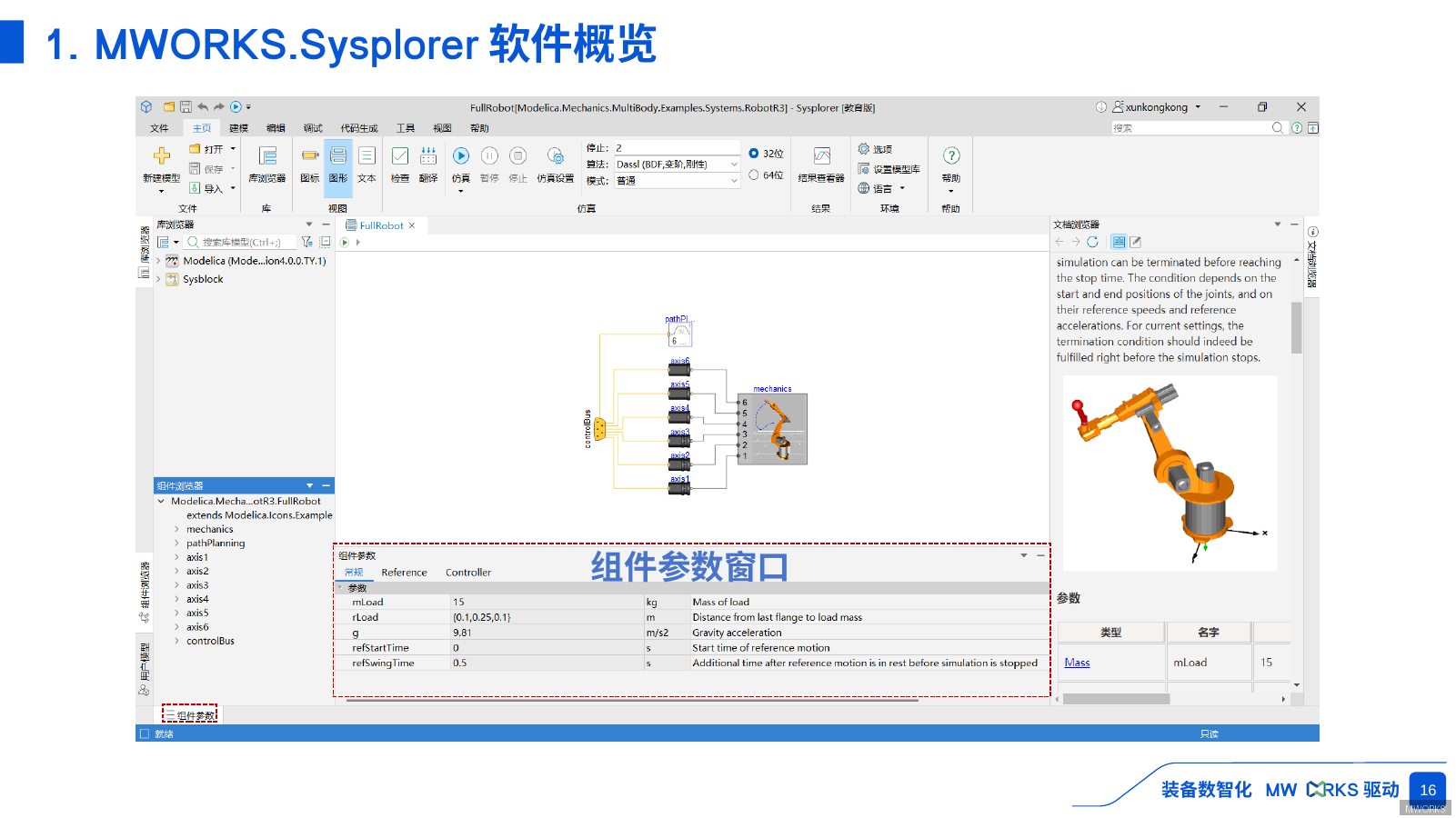Click the 翻译 (translate) icon
1456x818 pixels.
point(428,164)
